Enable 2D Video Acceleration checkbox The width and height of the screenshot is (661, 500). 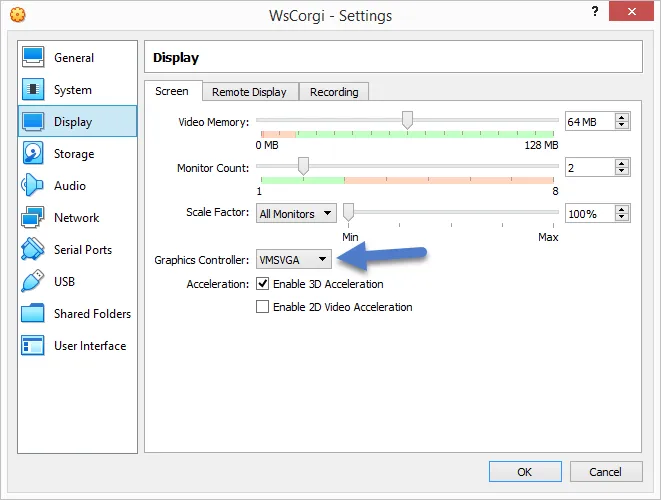point(262,306)
